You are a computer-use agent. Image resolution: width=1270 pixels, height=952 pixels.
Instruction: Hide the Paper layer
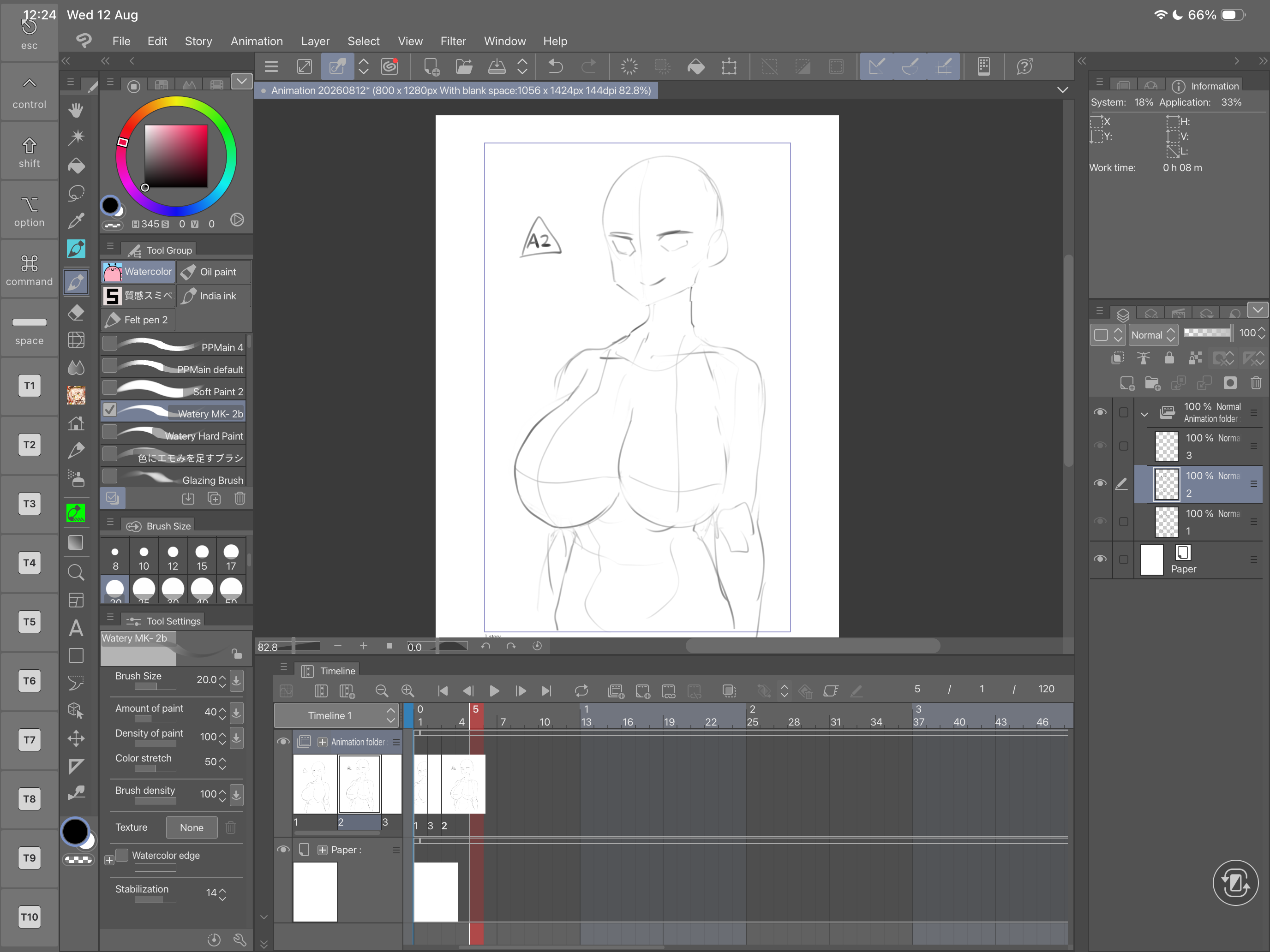(1100, 559)
